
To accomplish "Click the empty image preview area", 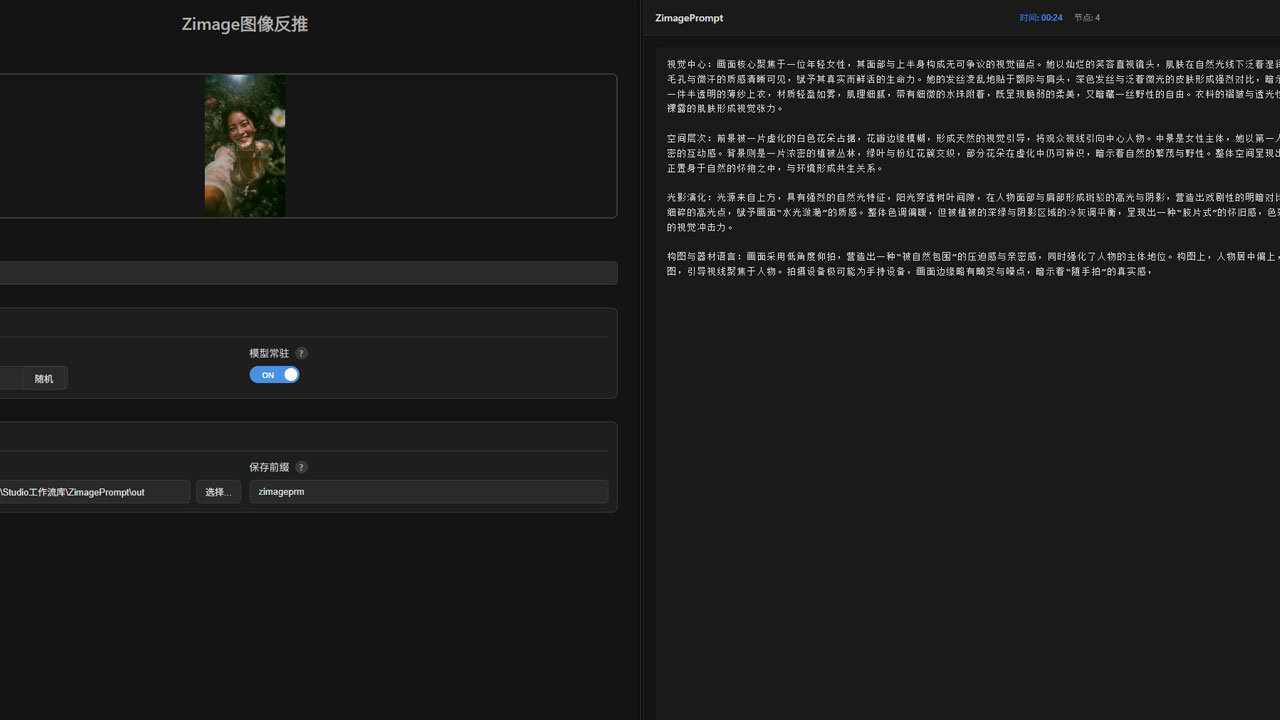I will tap(450, 145).
